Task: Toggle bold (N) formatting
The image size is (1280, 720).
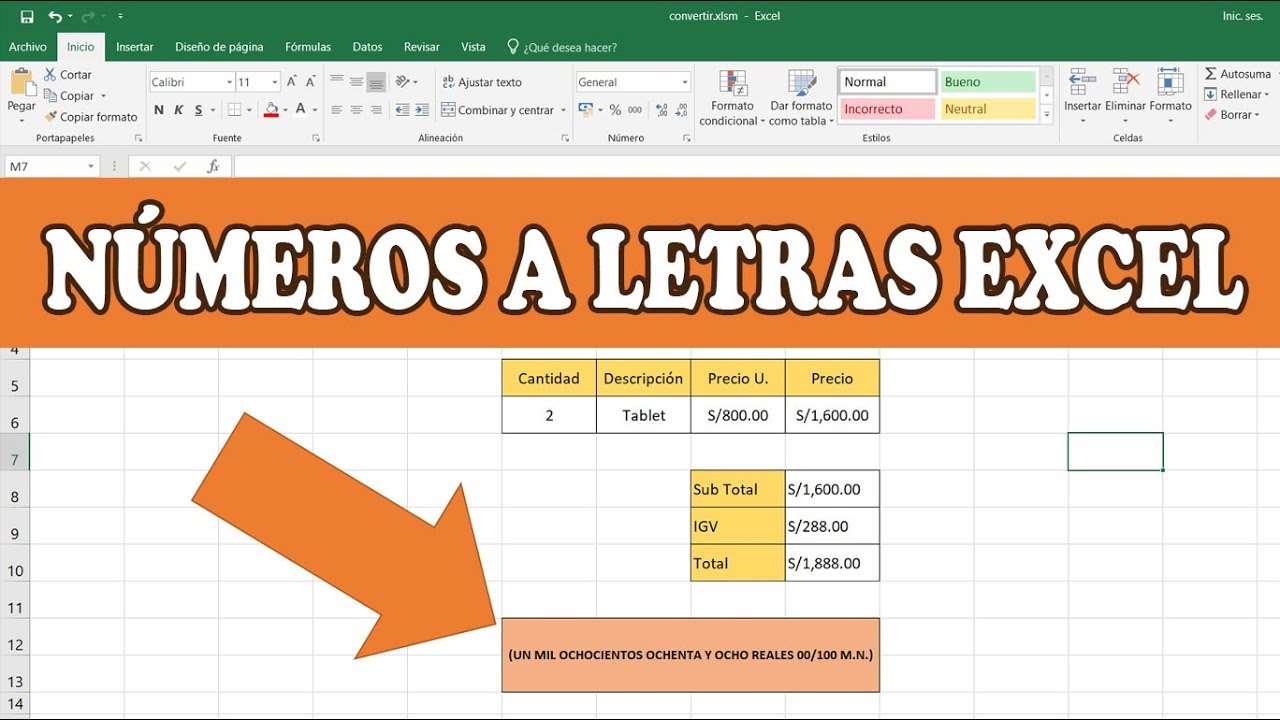Action: (x=159, y=110)
